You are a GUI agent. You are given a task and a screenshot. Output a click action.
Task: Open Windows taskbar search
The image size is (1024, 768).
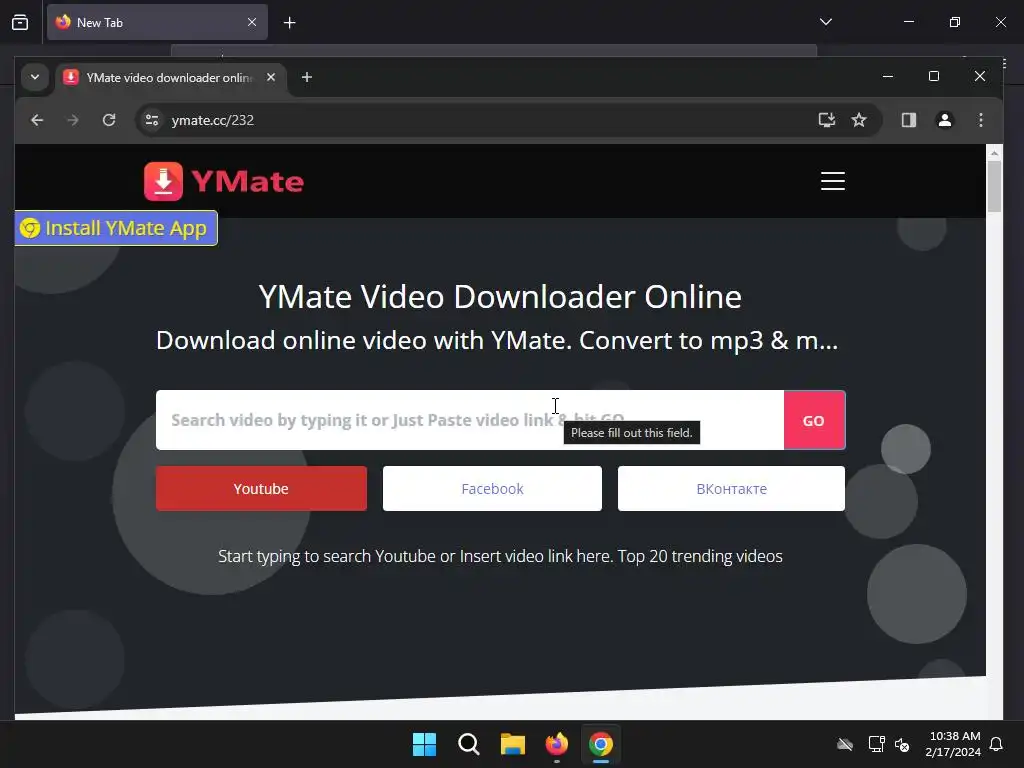(468, 744)
